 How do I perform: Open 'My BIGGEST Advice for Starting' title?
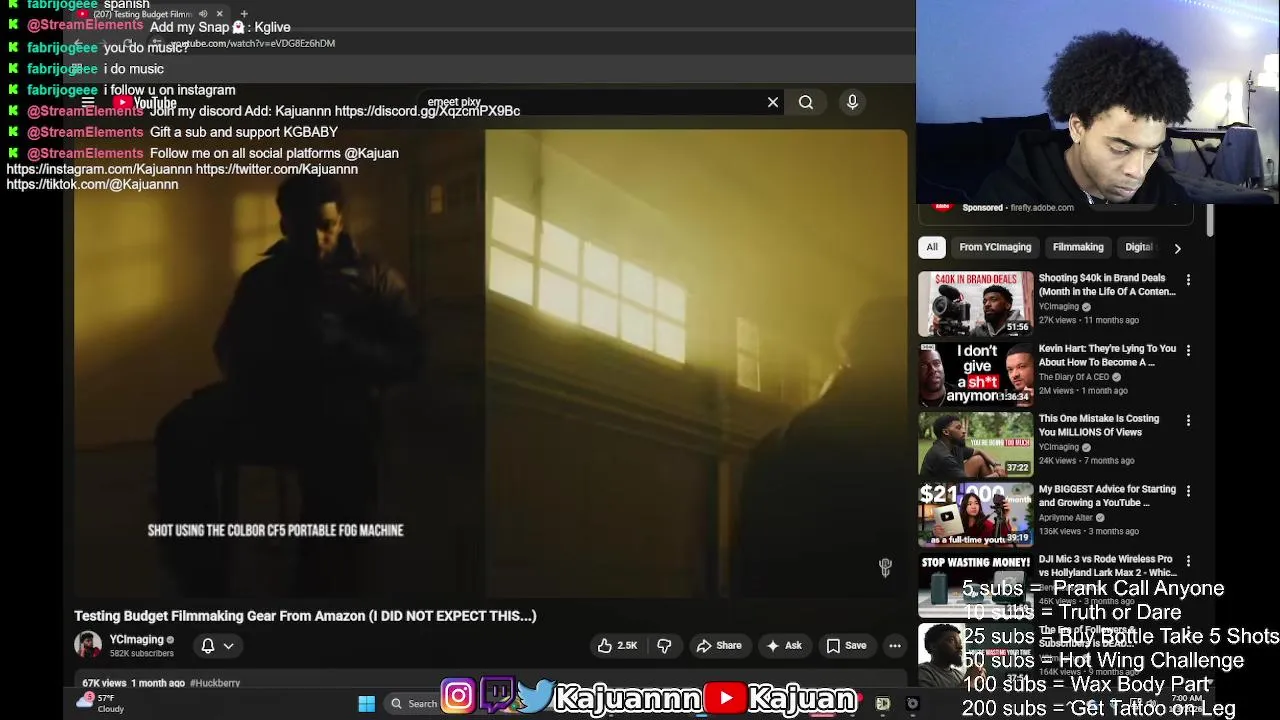pyautogui.click(x=1107, y=496)
